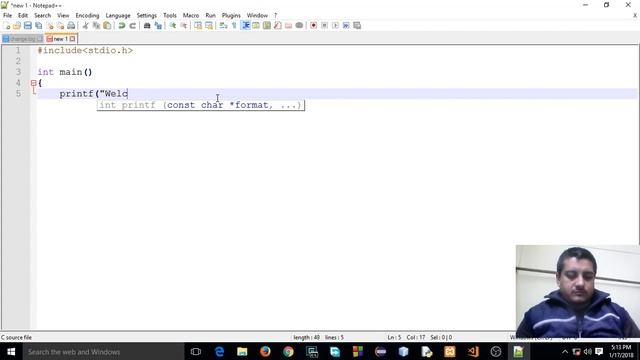Click the Paste clipboard icon

[x=107, y=26]
